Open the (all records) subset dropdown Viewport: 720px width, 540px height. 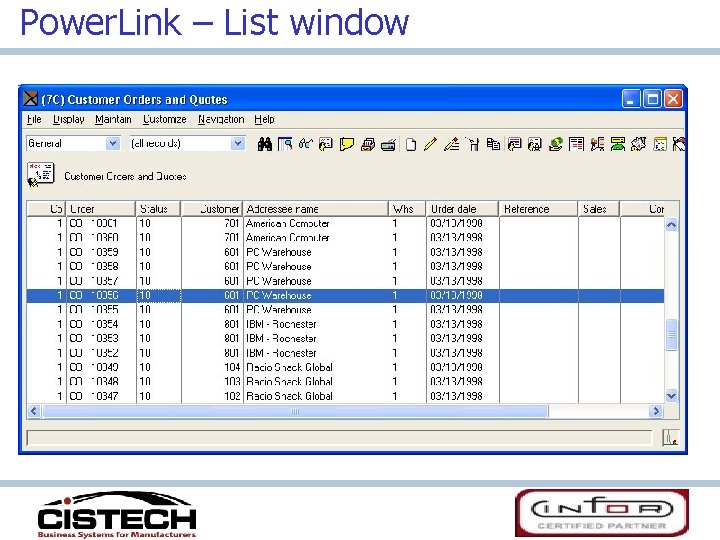point(237,144)
